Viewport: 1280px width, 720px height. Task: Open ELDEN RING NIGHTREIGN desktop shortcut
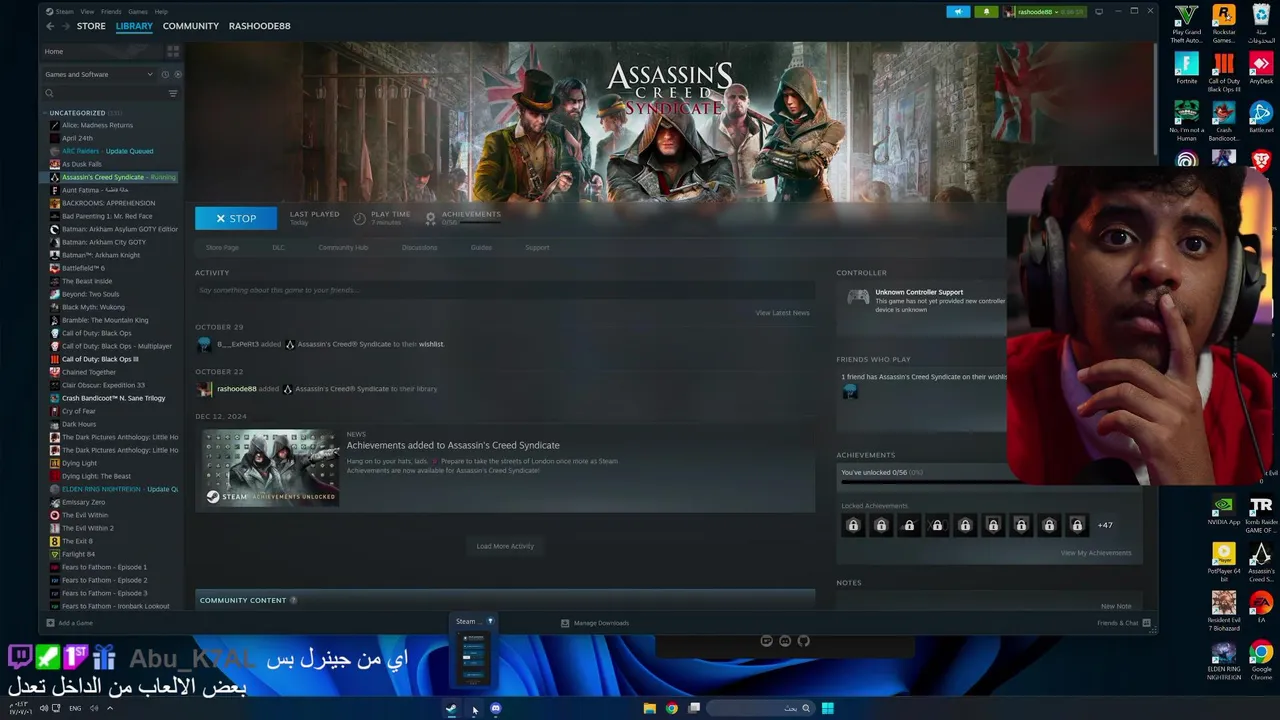1224,660
